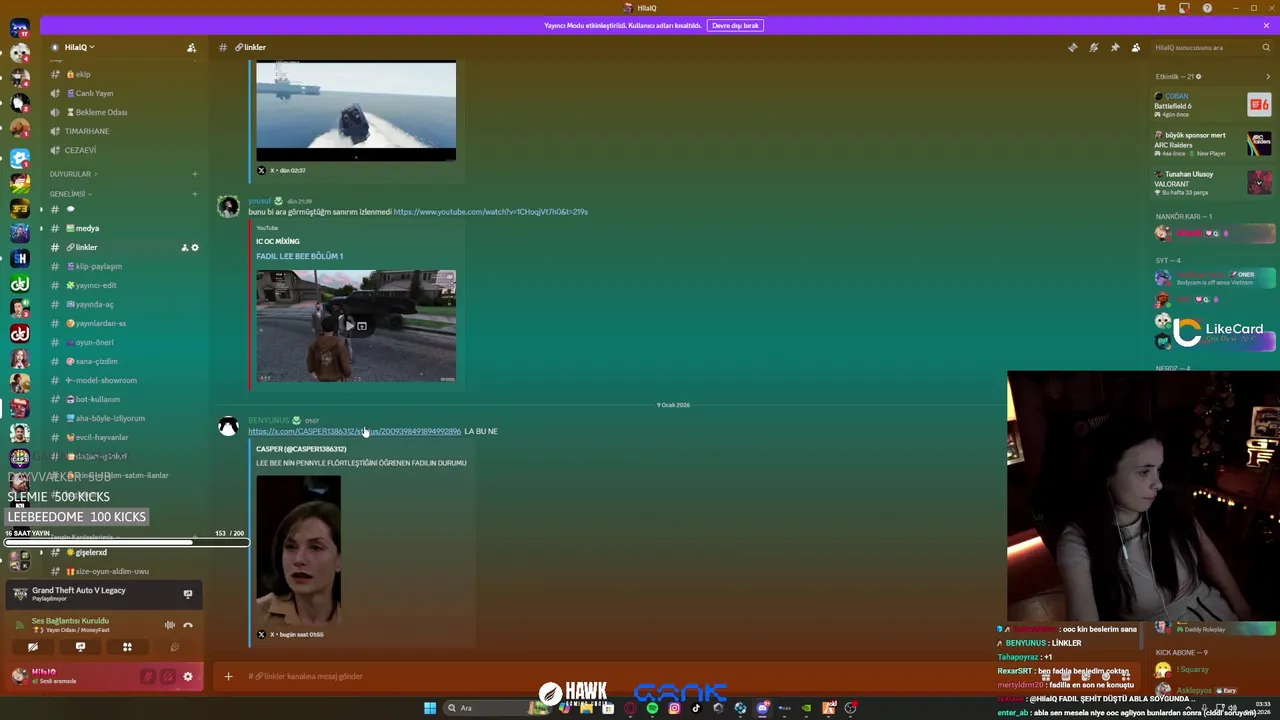Share Grand Theft Auto V screen icon

point(187,594)
